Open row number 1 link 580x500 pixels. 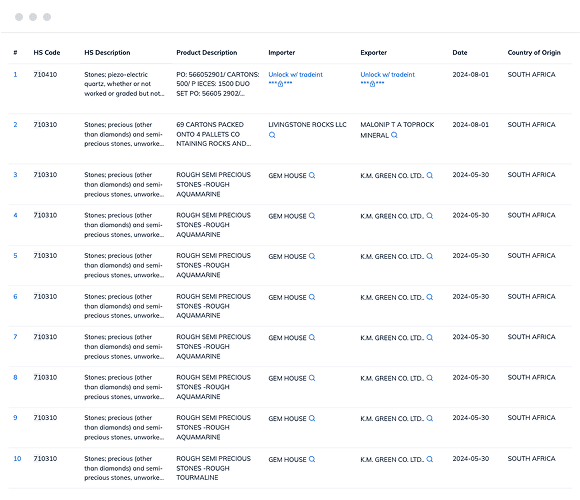point(15,75)
